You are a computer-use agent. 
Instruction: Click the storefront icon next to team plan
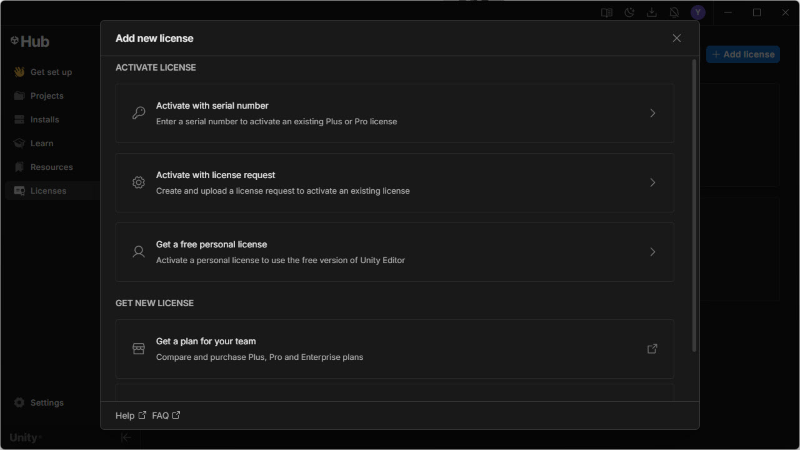[x=139, y=349]
